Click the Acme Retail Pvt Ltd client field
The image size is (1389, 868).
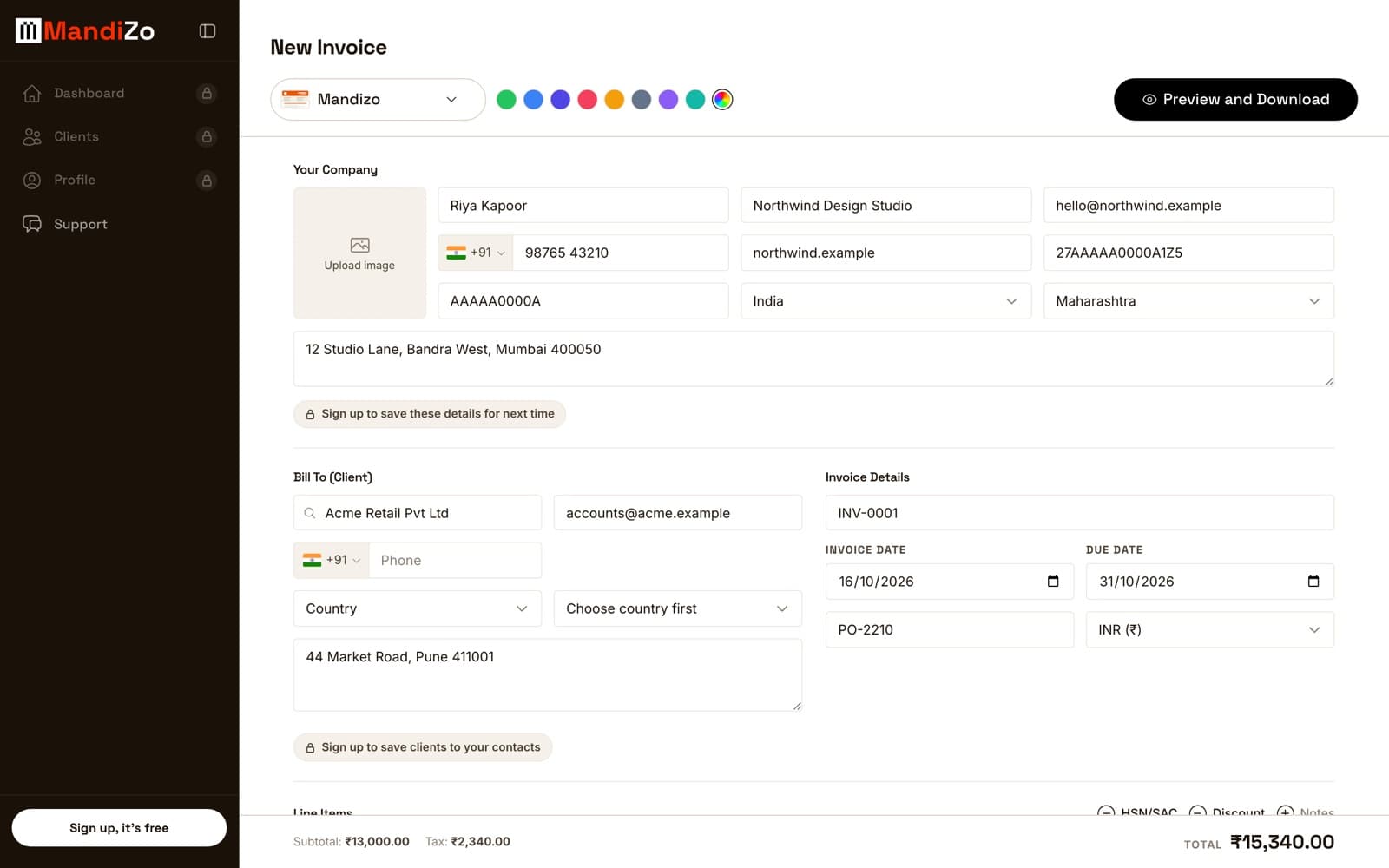click(x=418, y=513)
